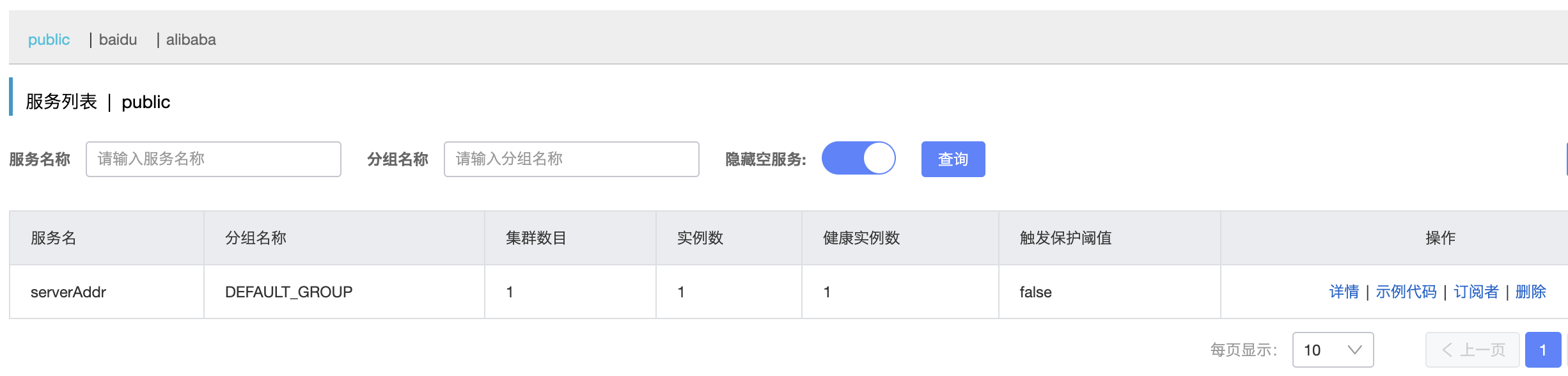The image size is (1568, 376).
Task: Switch to the public namespace tab
Action: (x=49, y=40)
